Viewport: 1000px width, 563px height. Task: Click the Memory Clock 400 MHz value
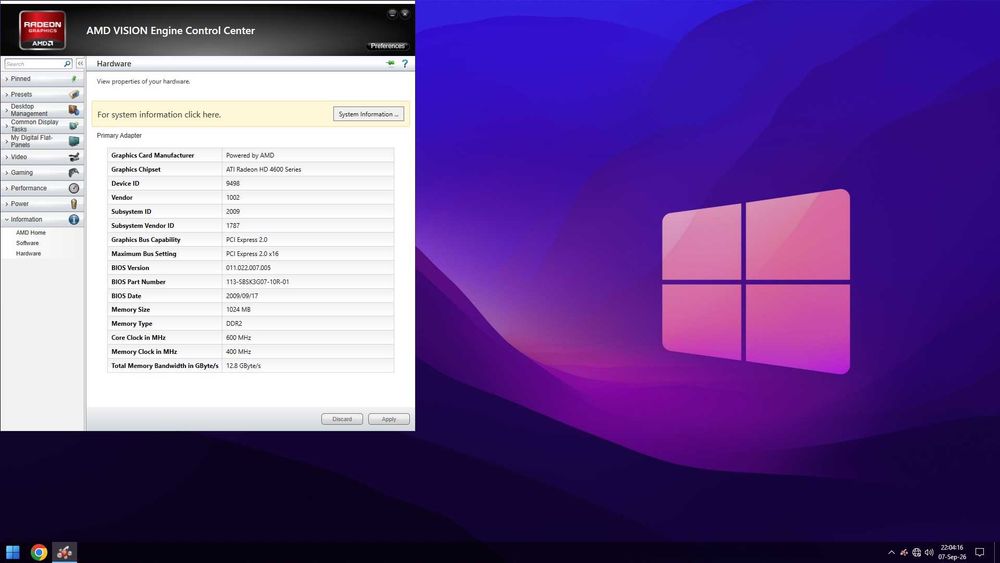(239, 352)
